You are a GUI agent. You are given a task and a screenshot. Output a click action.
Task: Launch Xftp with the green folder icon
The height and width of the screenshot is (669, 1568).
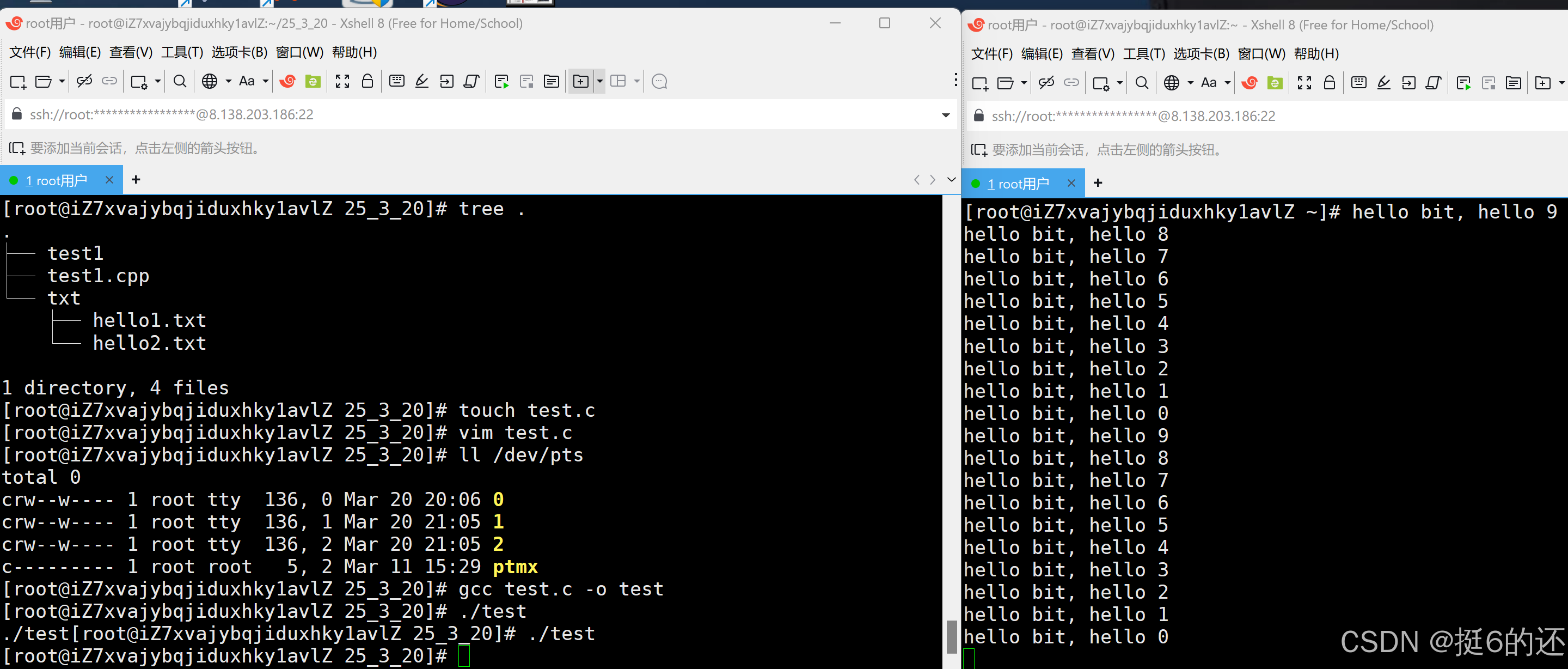click(x=313, y=82)
